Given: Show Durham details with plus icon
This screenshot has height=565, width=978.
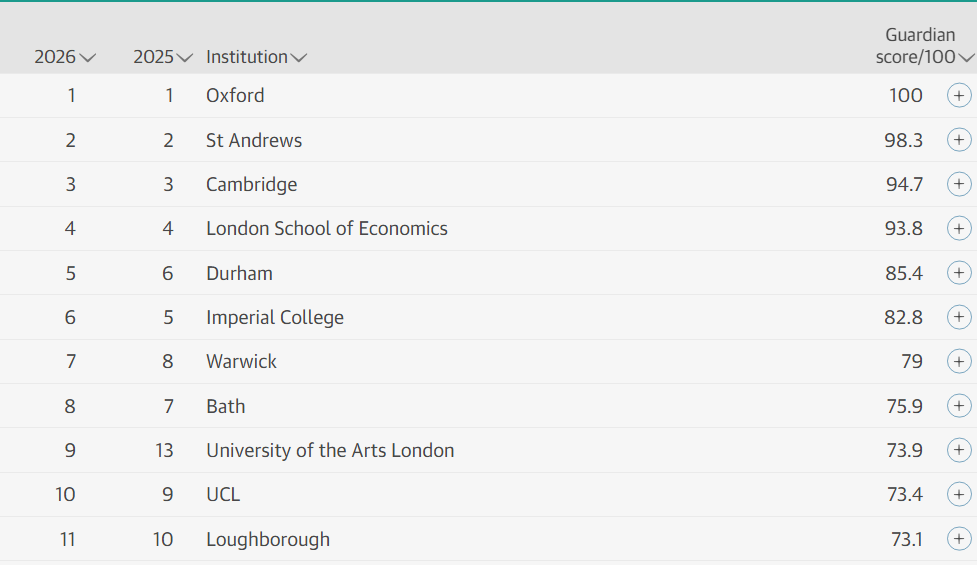Looking at the screenshot, I should (x=959, y=273).
